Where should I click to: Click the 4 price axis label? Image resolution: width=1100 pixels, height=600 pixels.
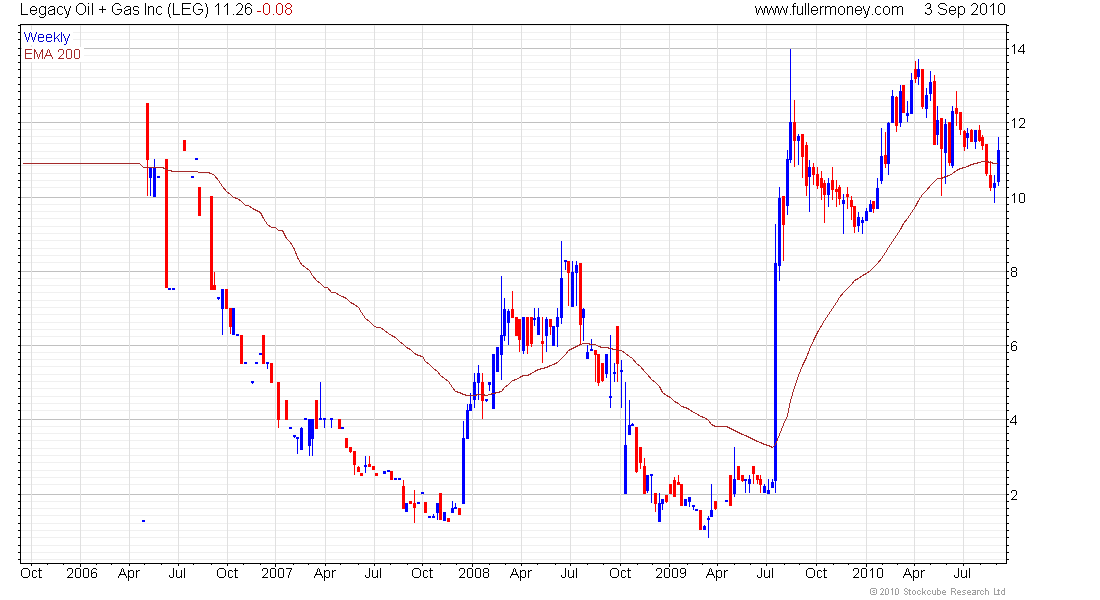tap(1014, 421)
